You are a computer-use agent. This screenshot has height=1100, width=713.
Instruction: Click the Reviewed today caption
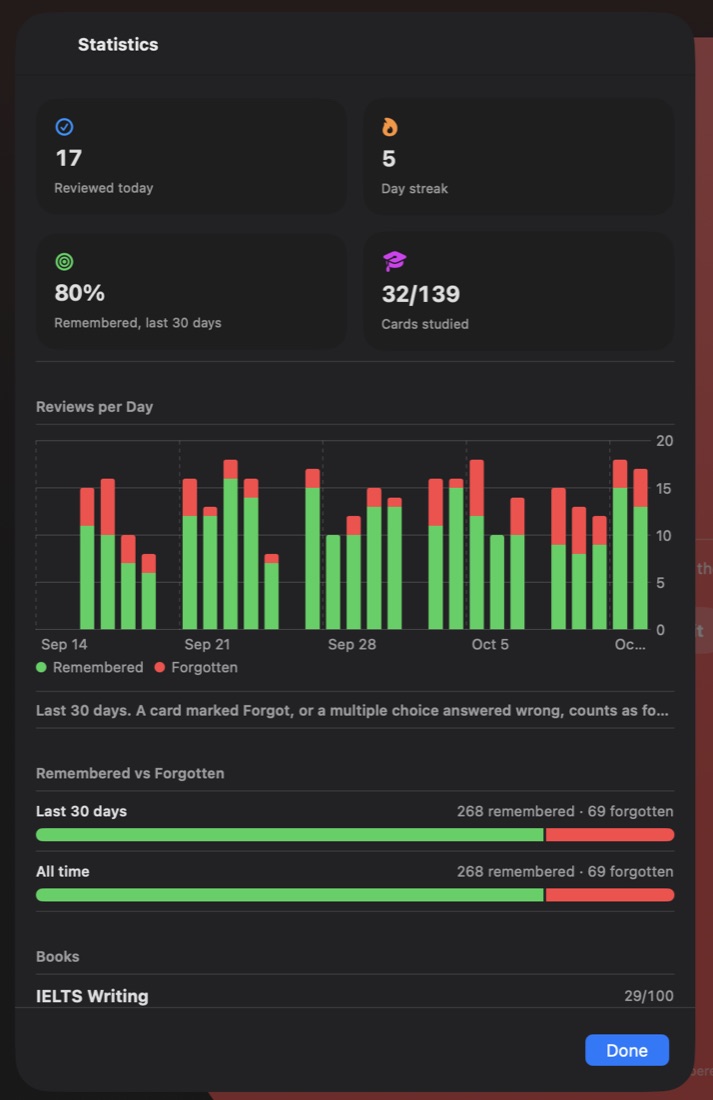click(x=104, y=188)
